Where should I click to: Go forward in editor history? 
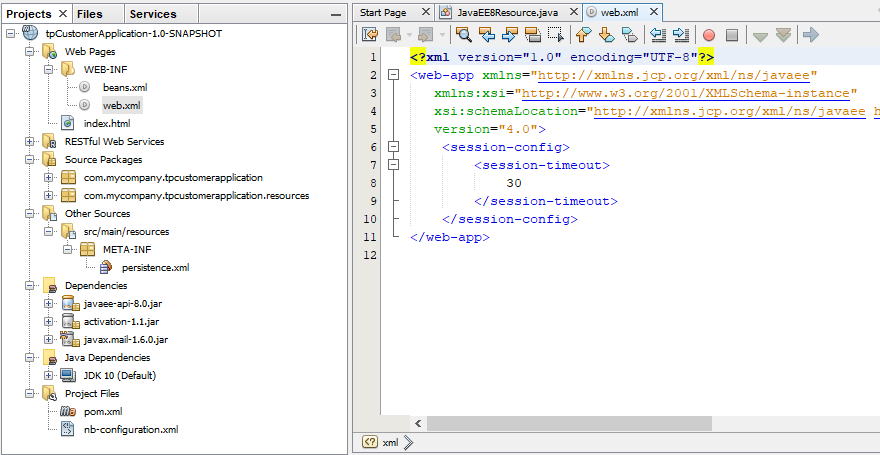426,35
